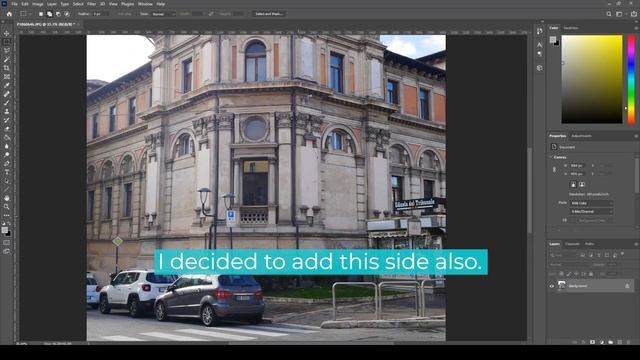The height and width of the screenshot is (360, 640).
Task: Pick a shade in yellow color field
Action: click(592, 79)
